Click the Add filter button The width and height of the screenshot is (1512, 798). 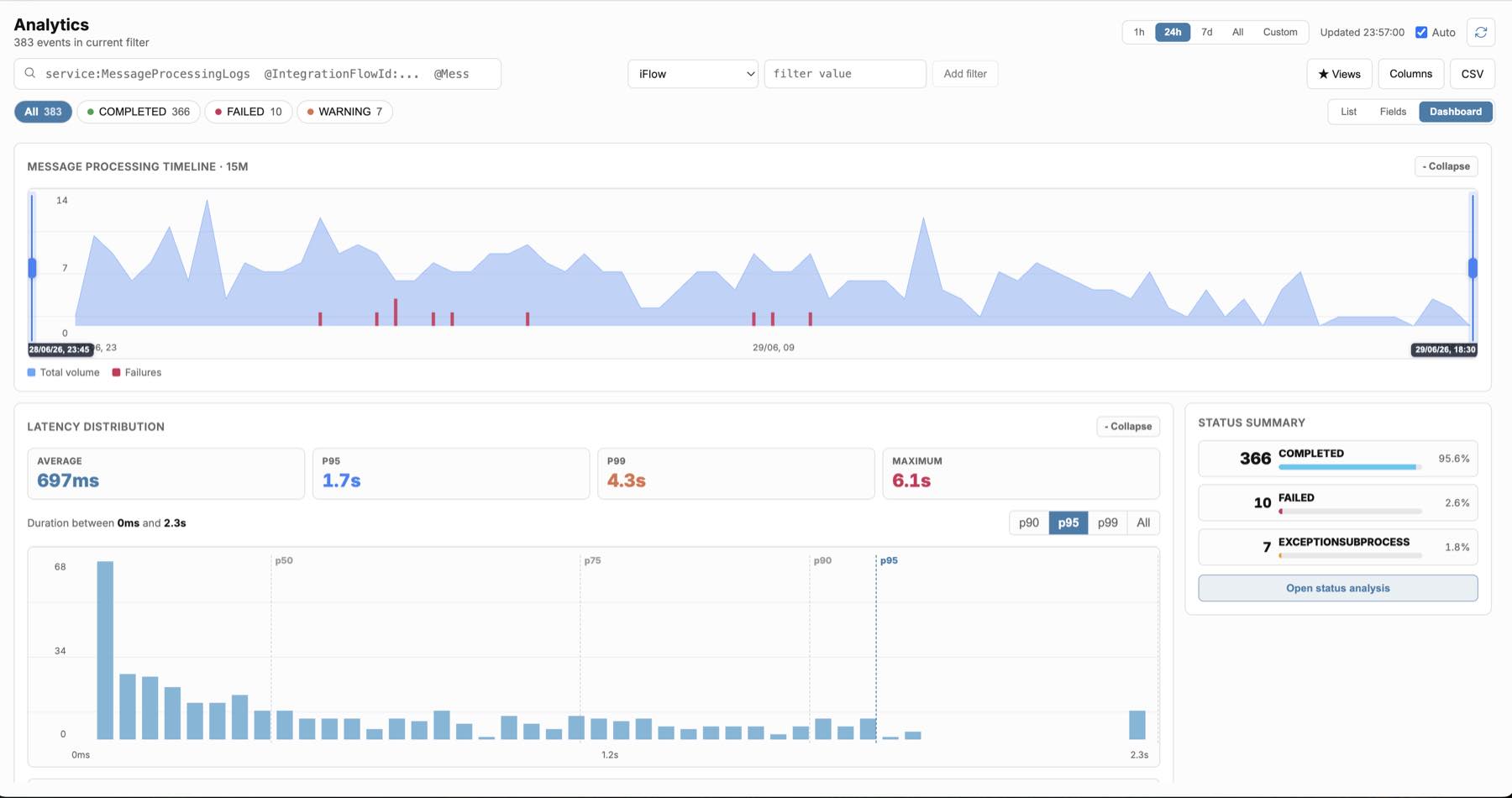(x=965, y=74)
